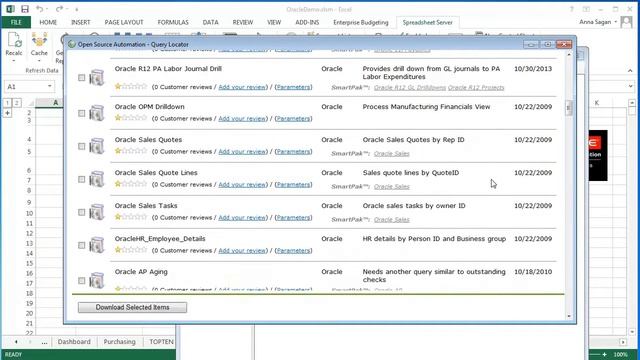Image resolution: width=640 pixels, height=360 pixels.
Task: Switch to the Purchasing sheet tab
Action: (x=119, y=342)
